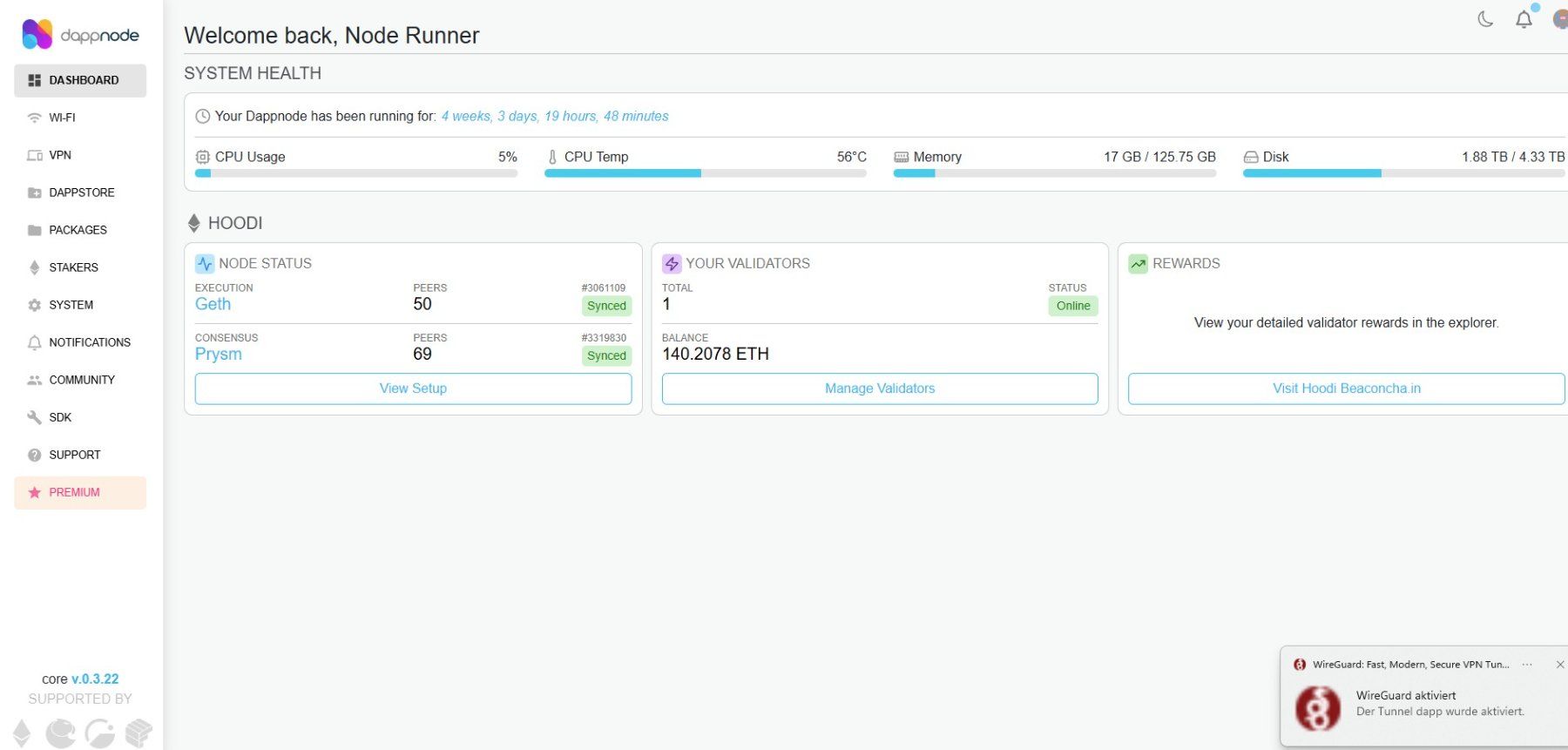Click the Support question mark icon
1568x750 pixels.
pos(35,455)
